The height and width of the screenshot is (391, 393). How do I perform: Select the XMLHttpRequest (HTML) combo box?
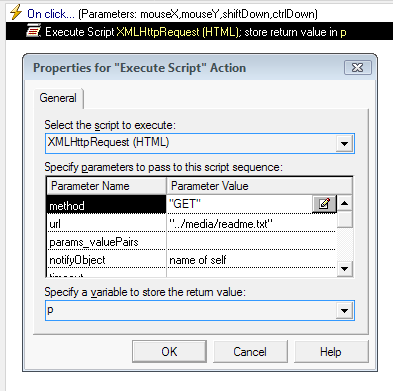point(200,143)
